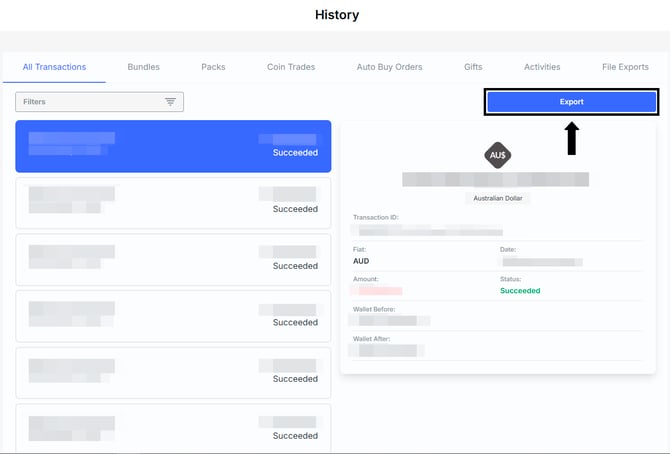Image resolution: width=670 pixels, height=454 pixels.
Task: Open the Auto Buy Orders tab
Action: [x=389, y=67]
